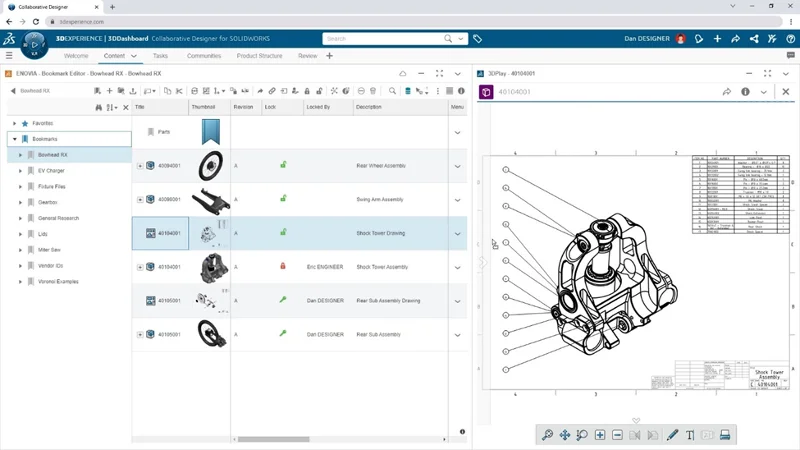This screenshot has width=800, height=450.
Task: Collapse the Bookmarks tree node
Action: click(x=14, y=139)
